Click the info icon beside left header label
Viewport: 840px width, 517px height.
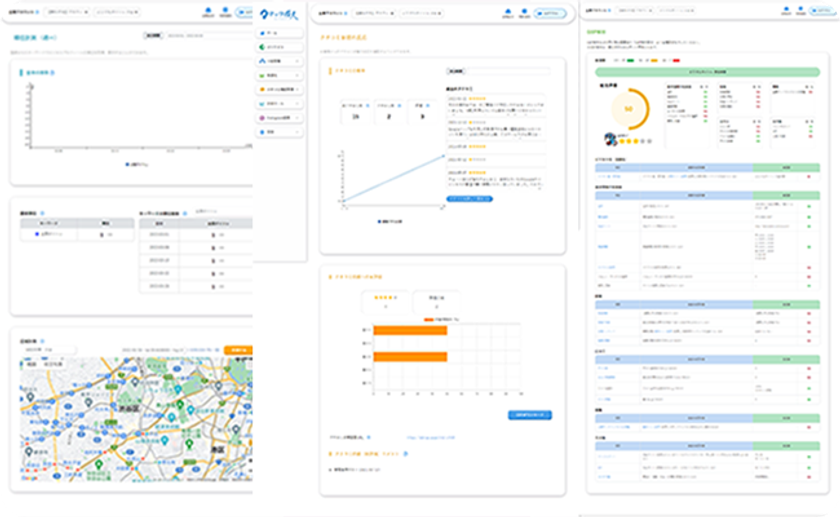[x=38, y=12]
